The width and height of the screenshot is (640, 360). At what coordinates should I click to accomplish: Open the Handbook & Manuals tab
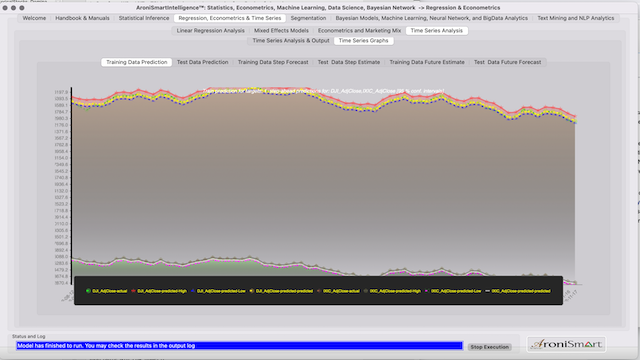tap(82, 18)
